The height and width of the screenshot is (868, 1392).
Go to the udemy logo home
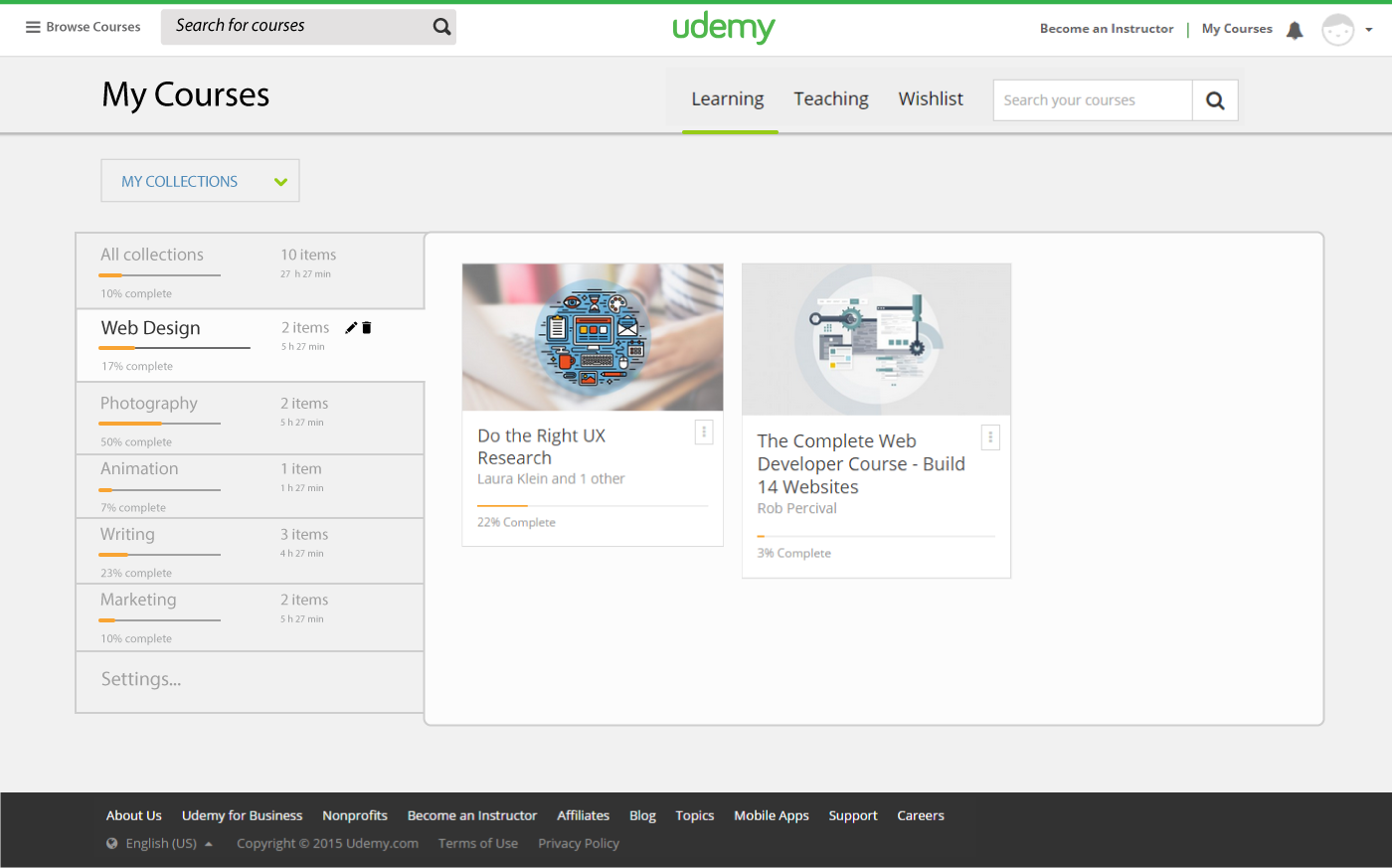tap(724, 27)
